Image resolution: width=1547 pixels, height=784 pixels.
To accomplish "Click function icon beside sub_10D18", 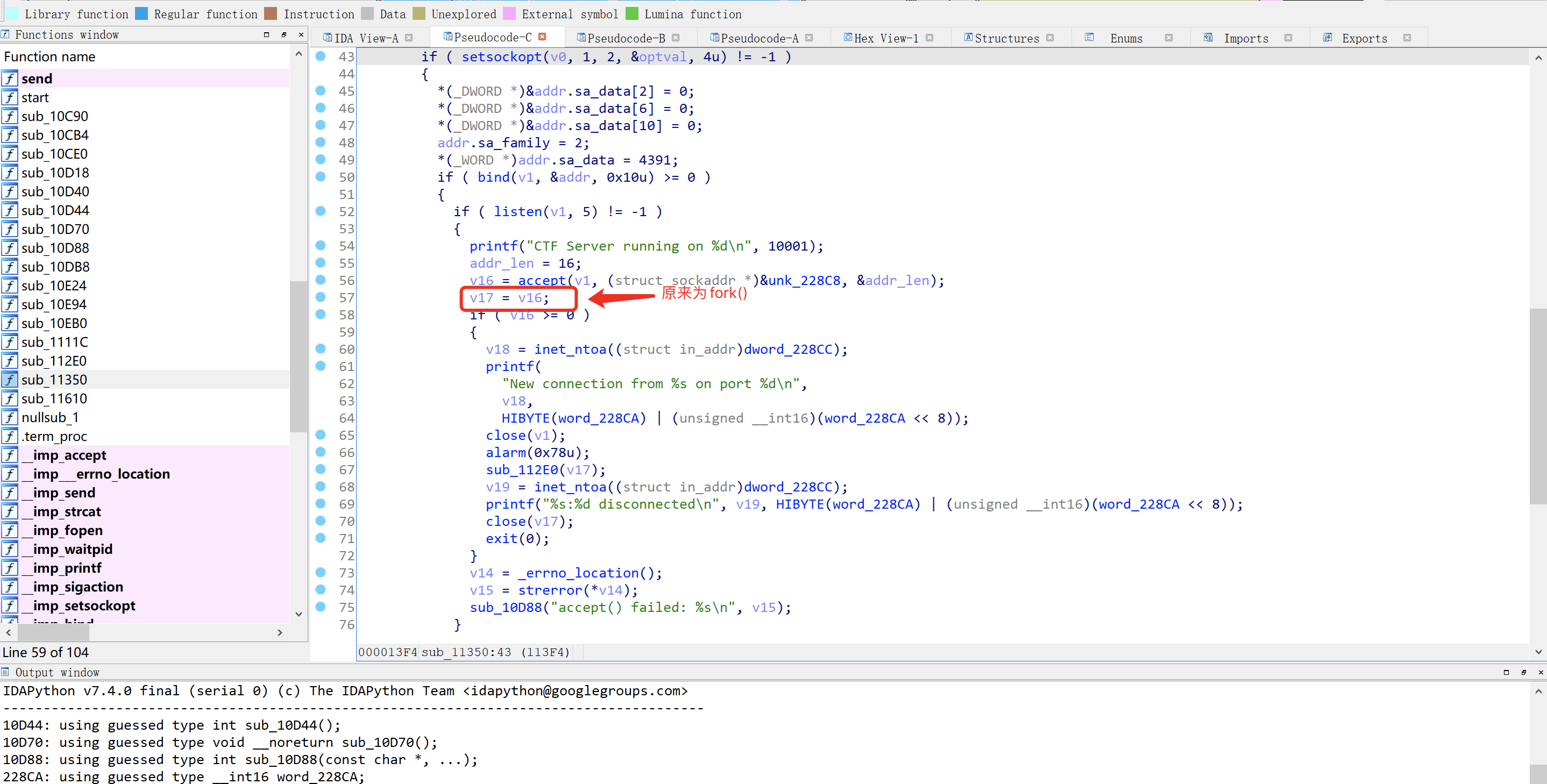I will 10,172.
